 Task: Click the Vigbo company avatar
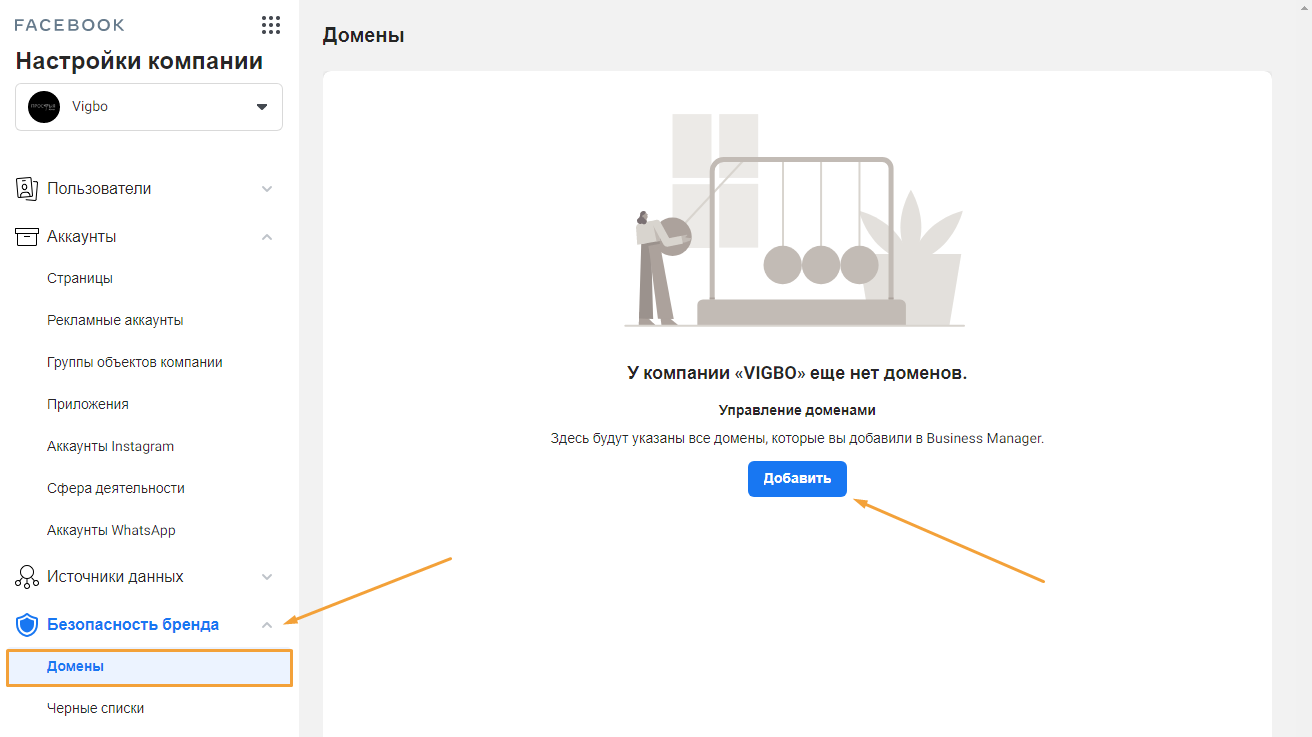click(44, 107)
